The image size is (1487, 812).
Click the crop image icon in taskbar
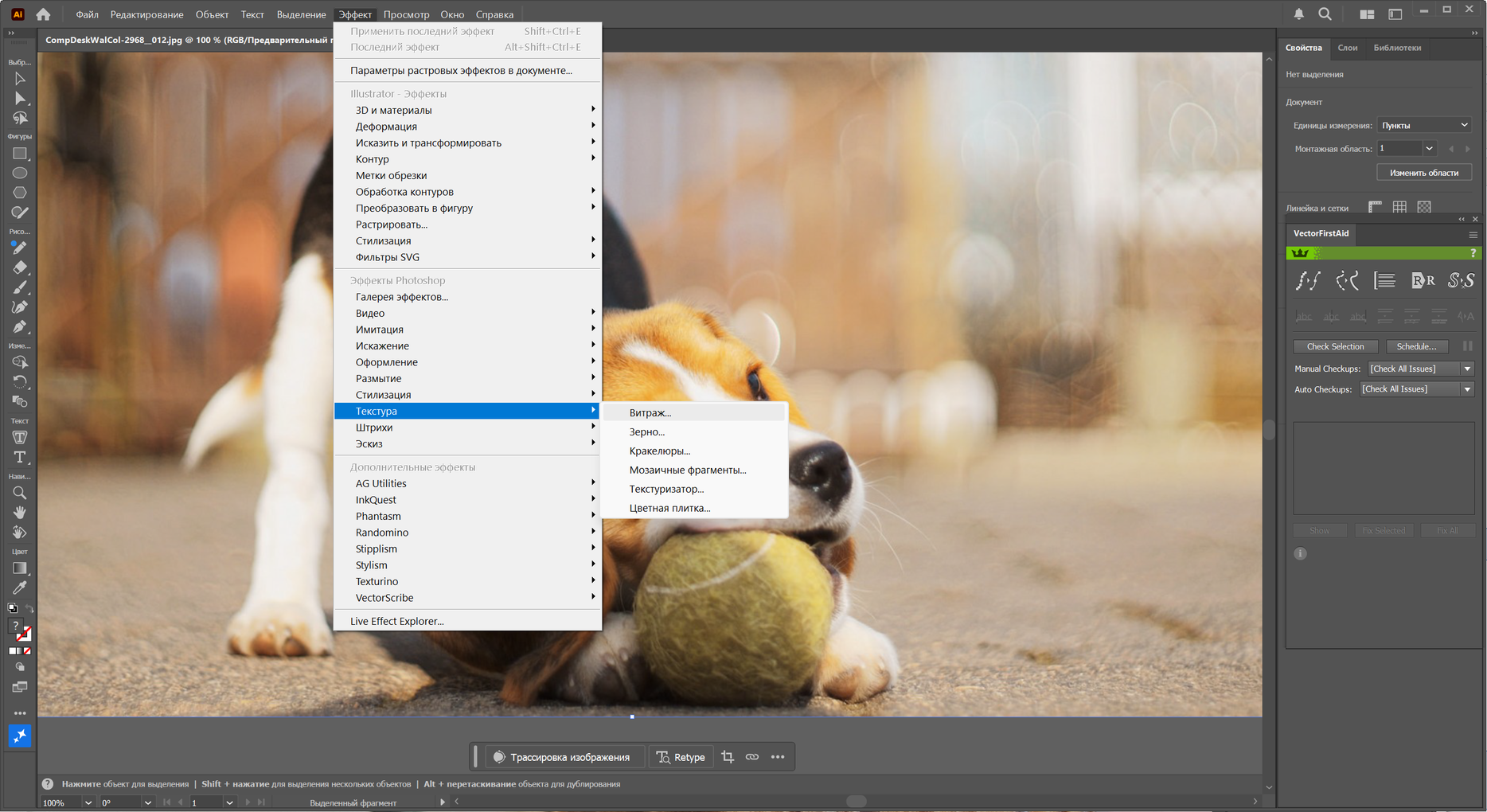click(728, 757)
